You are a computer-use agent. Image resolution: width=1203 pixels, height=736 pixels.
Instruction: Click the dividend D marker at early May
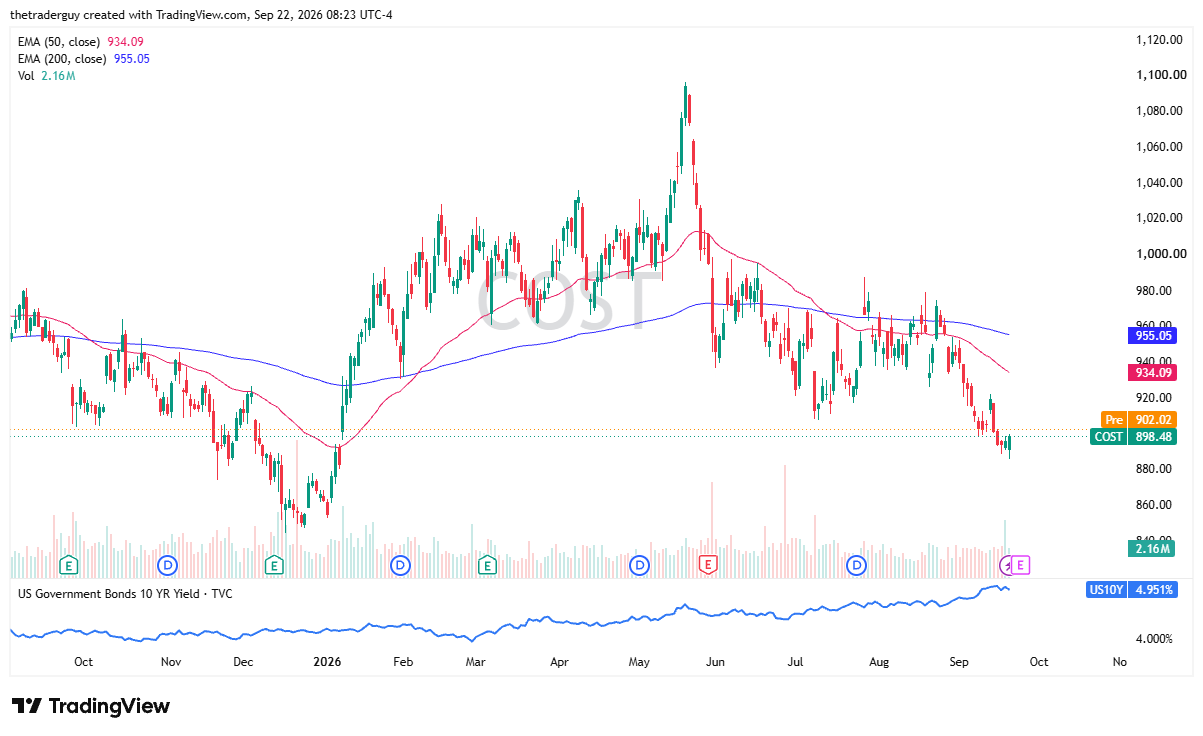[x=640, y=565]
